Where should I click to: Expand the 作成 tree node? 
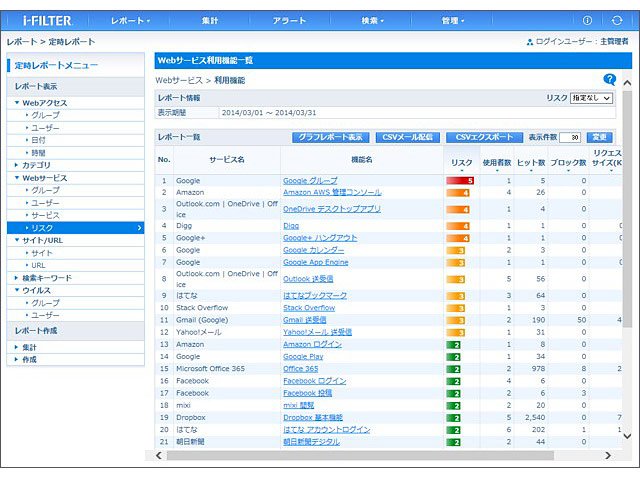tap(17, 360)
